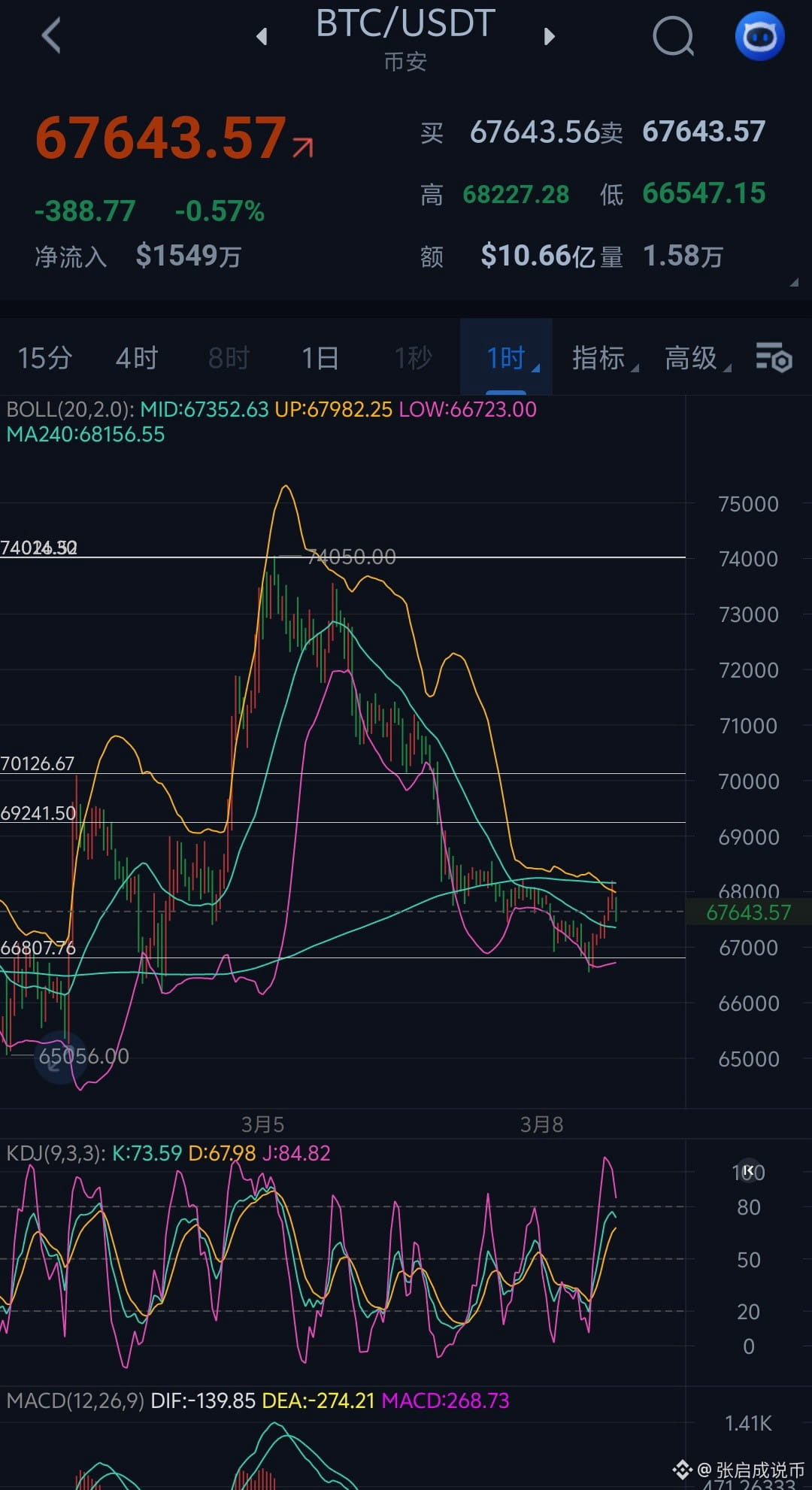Image resolution: width=812 pixels, height=1490 pixels.
Task: Tap the K marker icon on KDJ axis
Action: [748, 1171]
